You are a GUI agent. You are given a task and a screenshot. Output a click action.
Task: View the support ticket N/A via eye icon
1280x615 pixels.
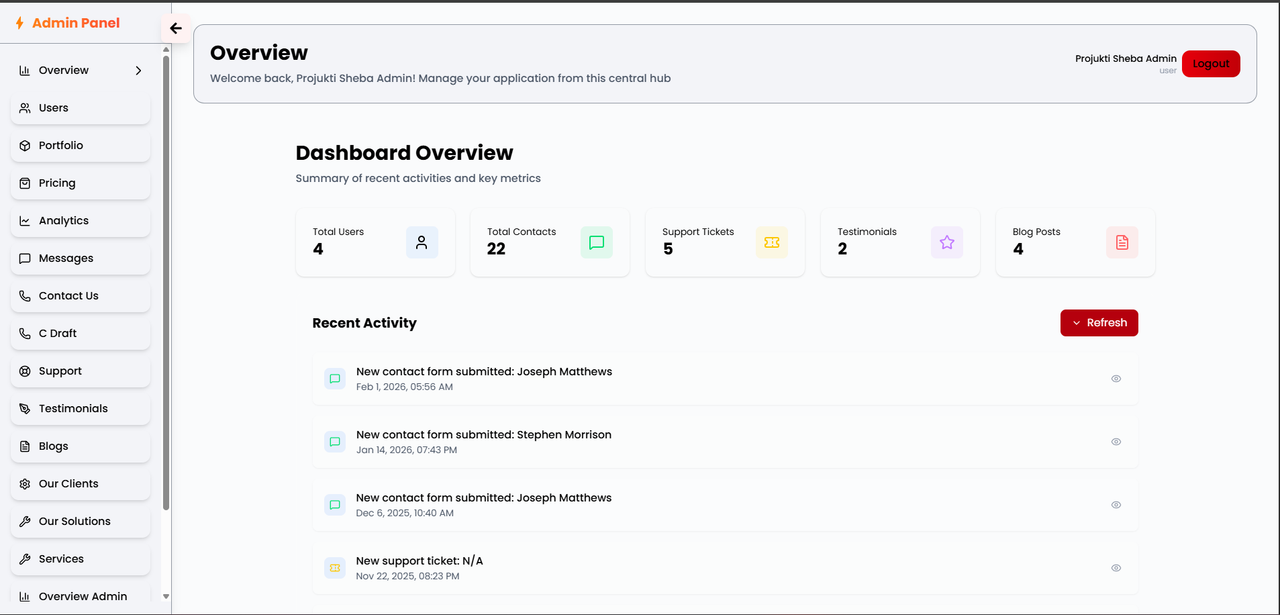point(1116,568)
